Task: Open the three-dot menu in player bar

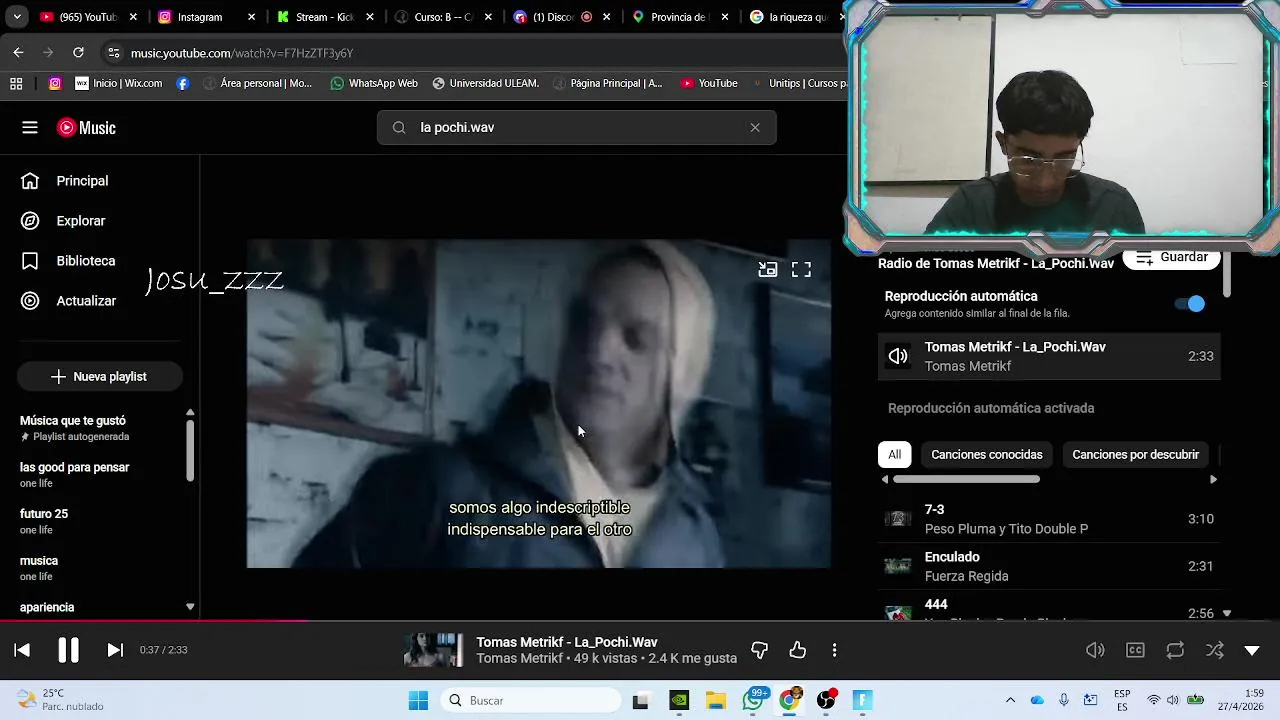Action: click(834, 650)
